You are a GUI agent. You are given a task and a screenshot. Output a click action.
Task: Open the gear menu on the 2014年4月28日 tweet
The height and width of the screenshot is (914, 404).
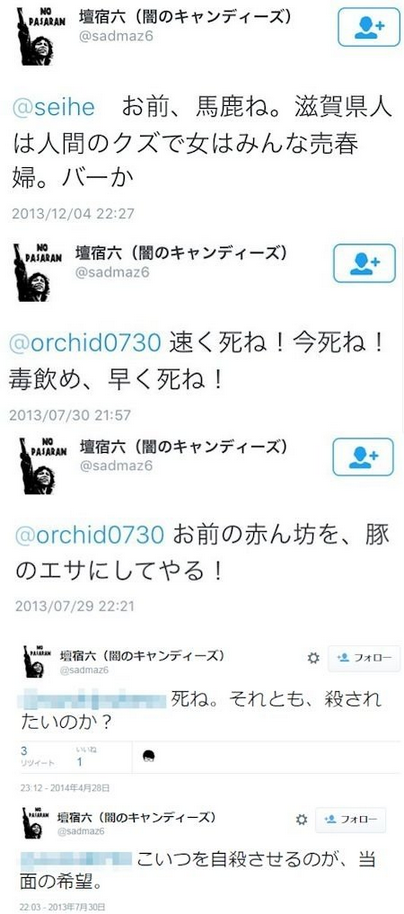(314, 658)
